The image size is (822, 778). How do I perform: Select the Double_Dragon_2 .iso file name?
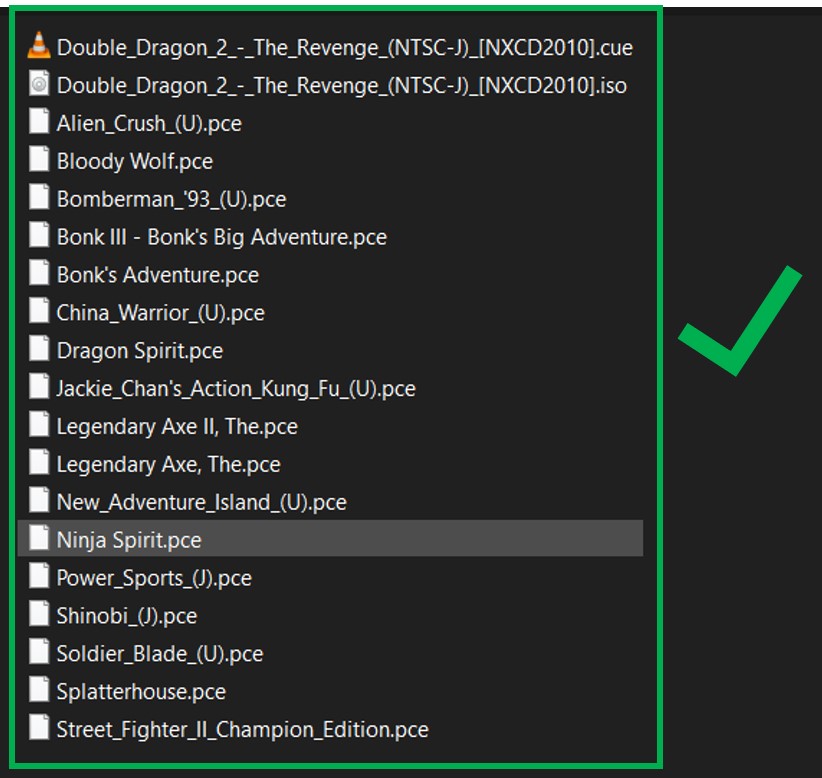(x=341, y=85)
